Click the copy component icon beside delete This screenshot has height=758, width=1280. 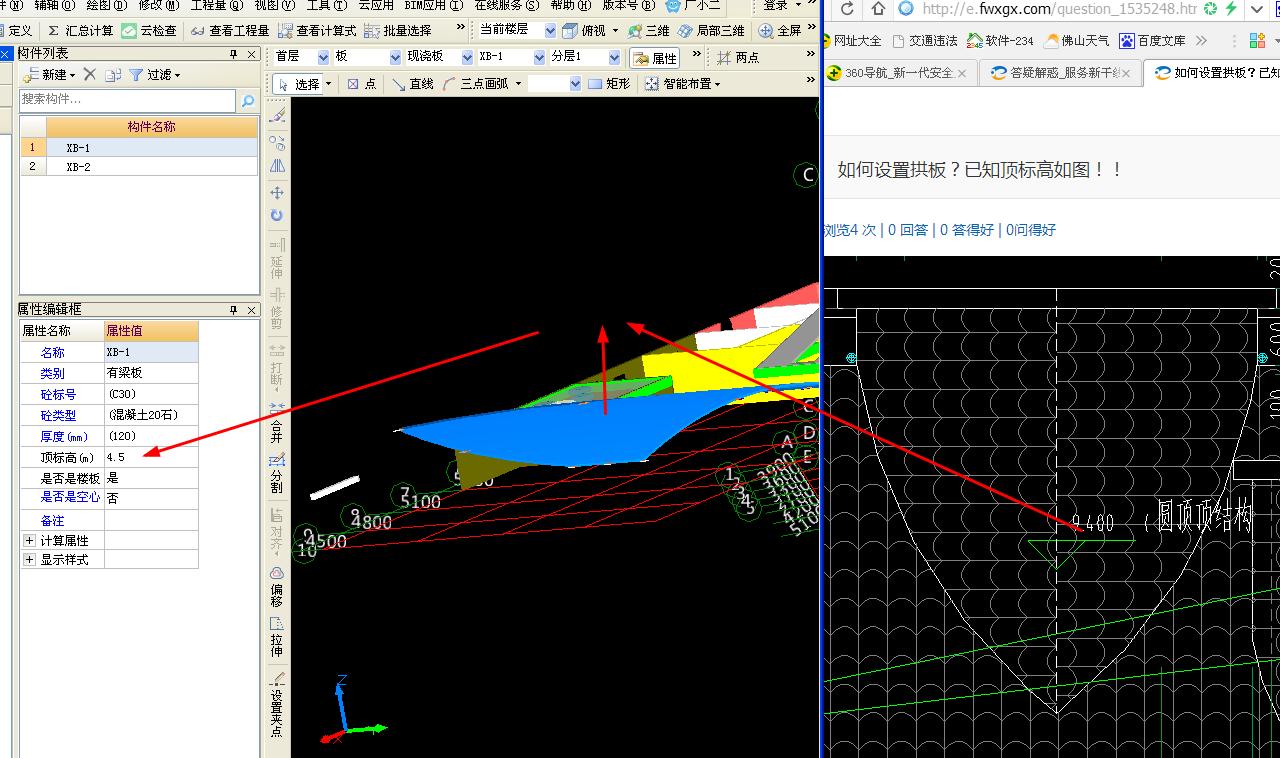pos(113,75)
